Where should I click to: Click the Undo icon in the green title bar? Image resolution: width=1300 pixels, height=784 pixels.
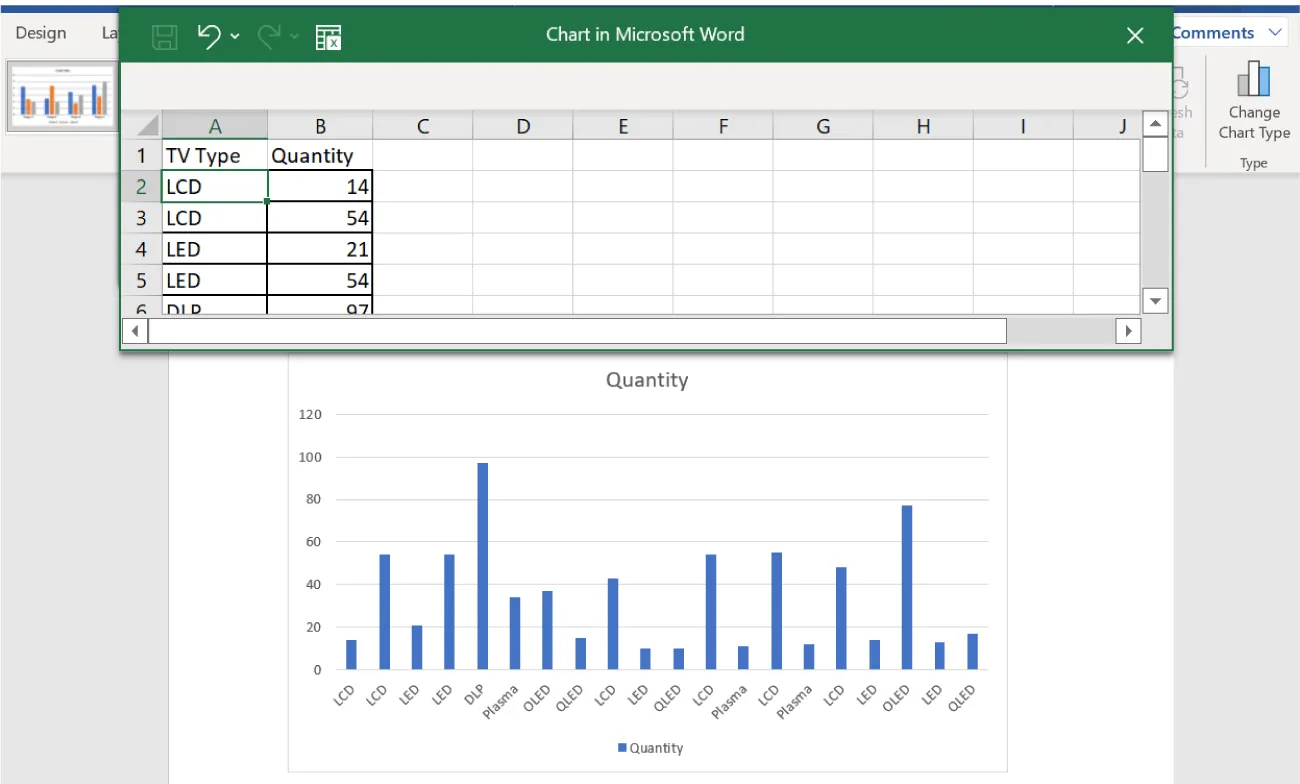tap(212, 36)
